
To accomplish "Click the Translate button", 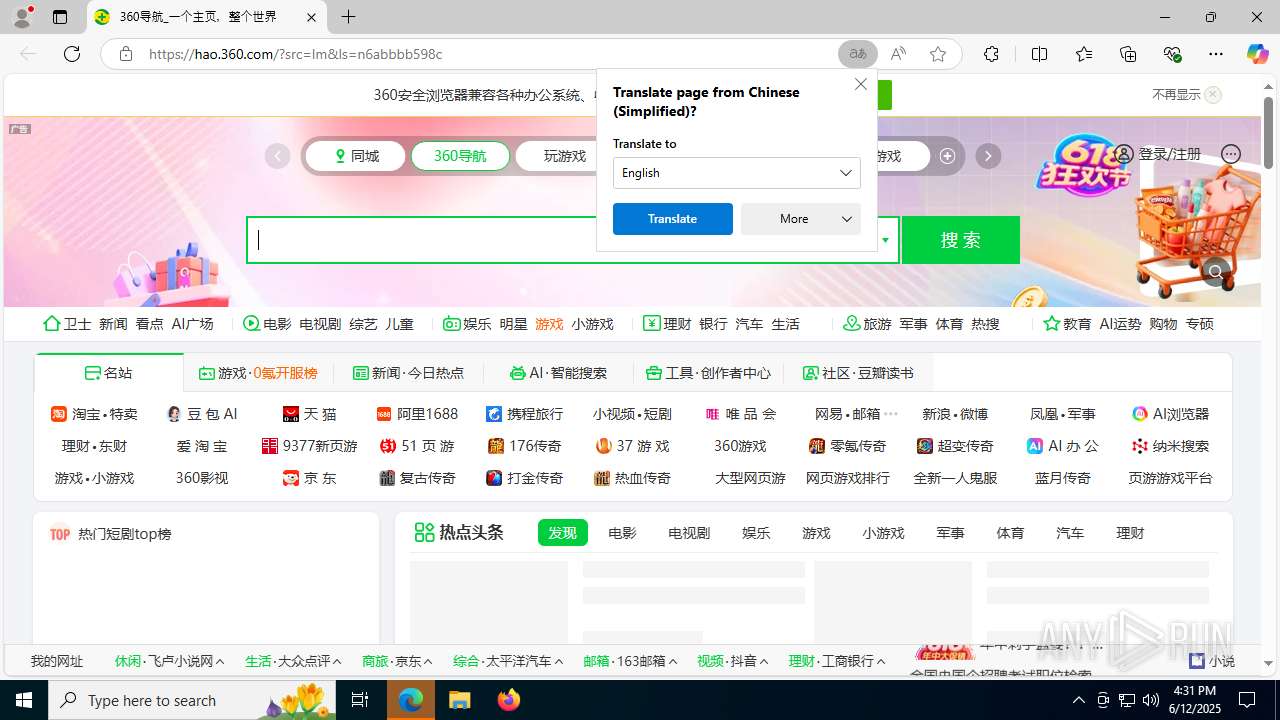I will (673, 219).
